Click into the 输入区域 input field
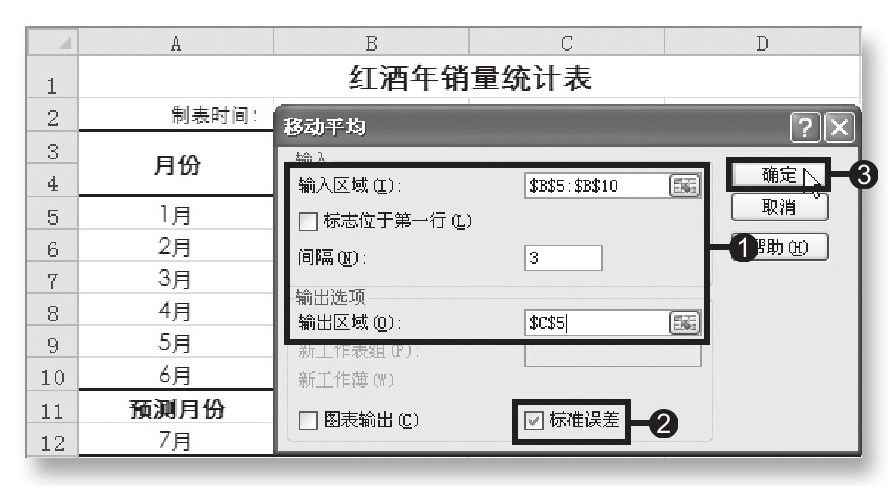This screenshot has width=892, height=486. point(597,186)
